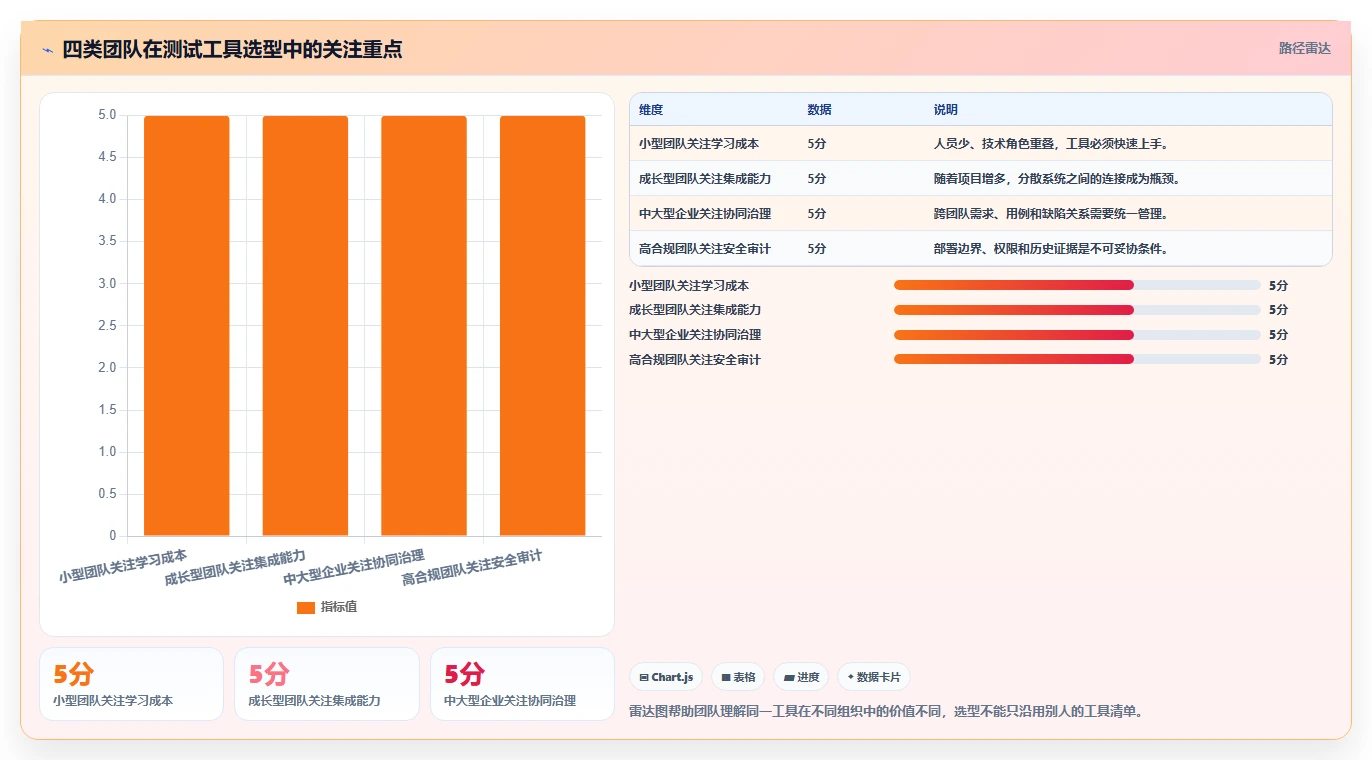Click the page title 四类团队在测试工具选型中的关注重点
The image size is (1372, 760).
click(x=232, y=50)
